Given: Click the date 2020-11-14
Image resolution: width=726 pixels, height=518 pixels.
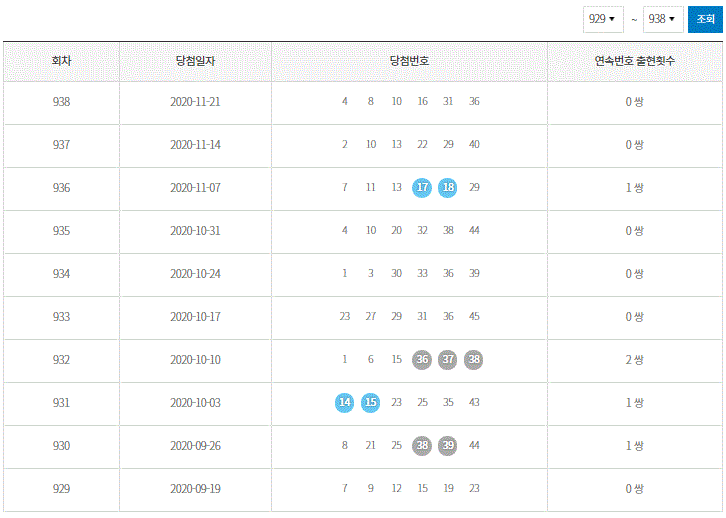Looking at the screenshot, I should pos(195,145).
